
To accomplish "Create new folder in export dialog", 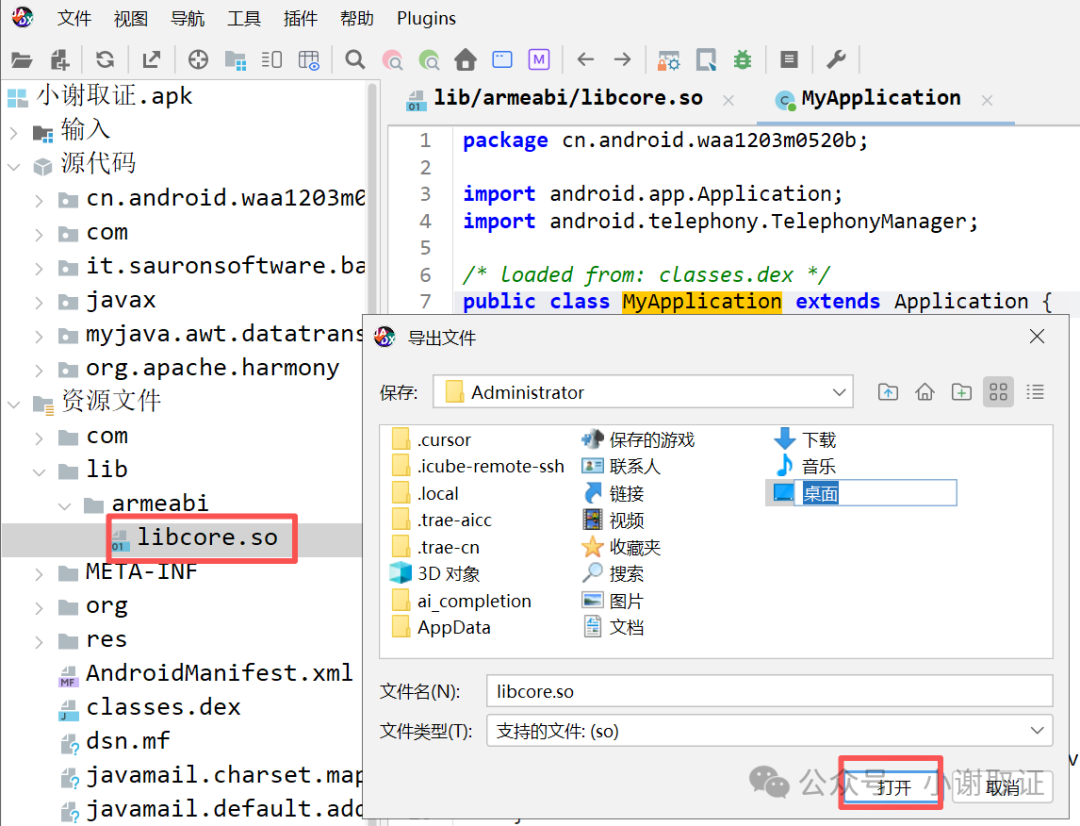I will click(x=961, y=392).
